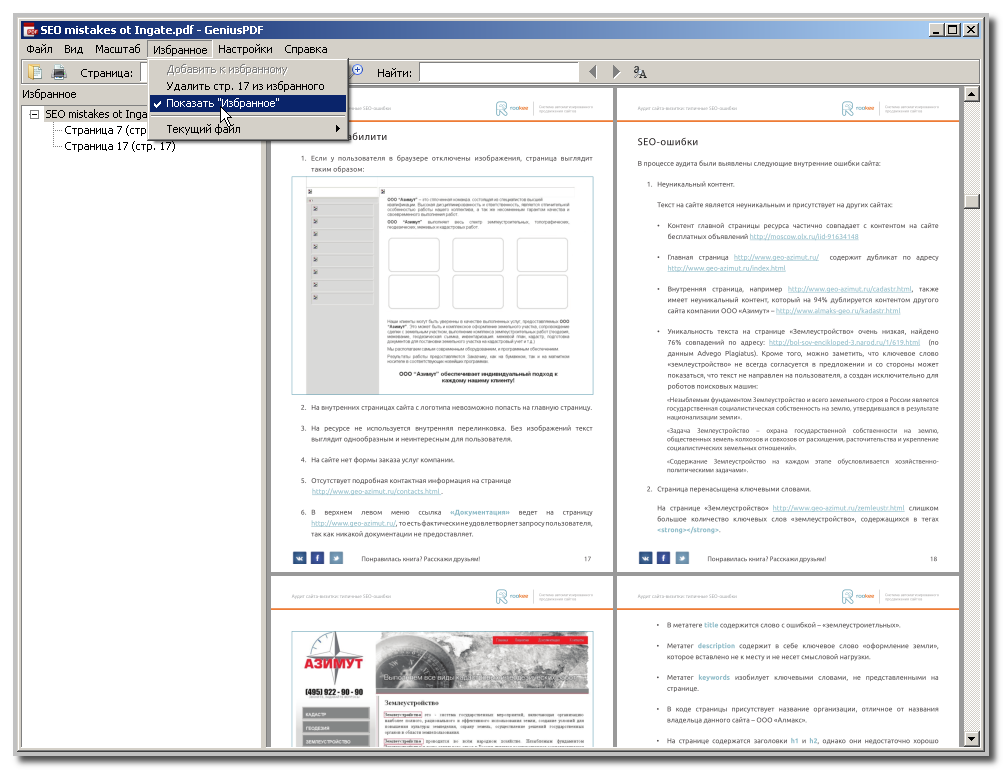Choose Удалить стр. 17 из избранного
This screenshot has width=1003, height=770.
tap(248, 86)
